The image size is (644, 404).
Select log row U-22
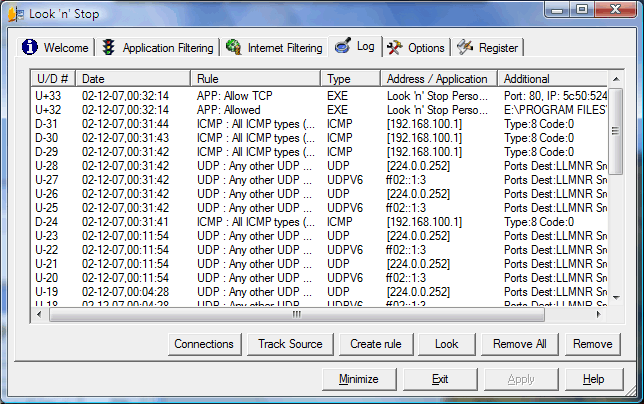point(320,250)
